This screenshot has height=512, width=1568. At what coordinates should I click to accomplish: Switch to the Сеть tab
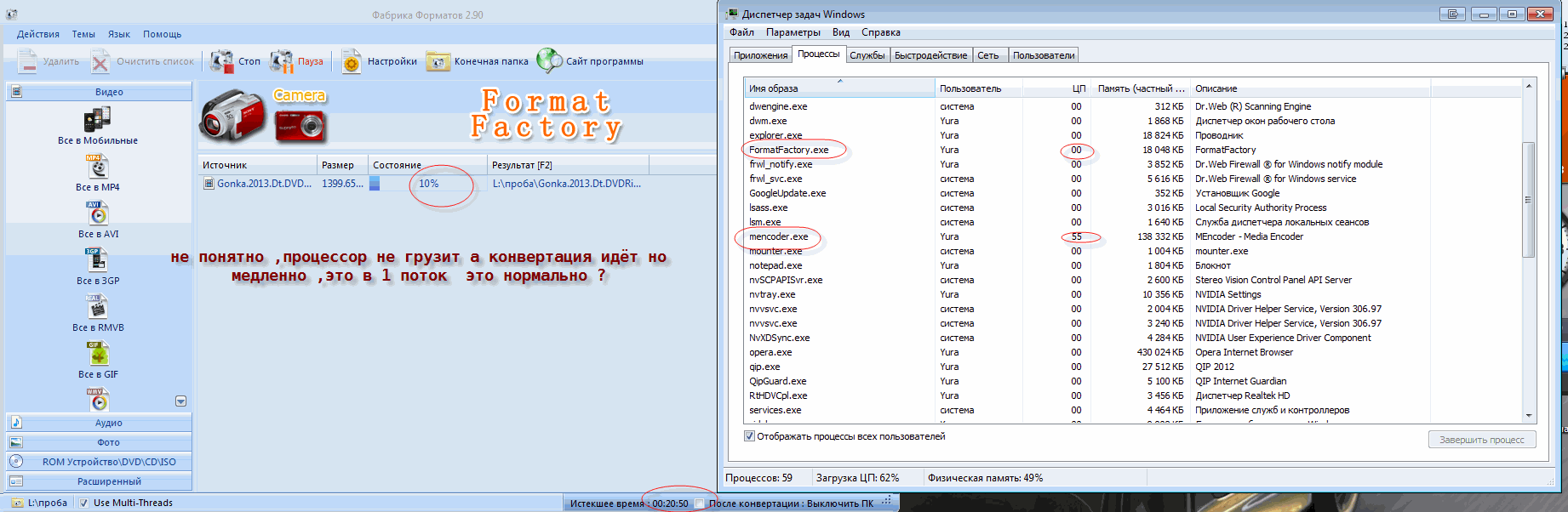[x=988, y=55]
